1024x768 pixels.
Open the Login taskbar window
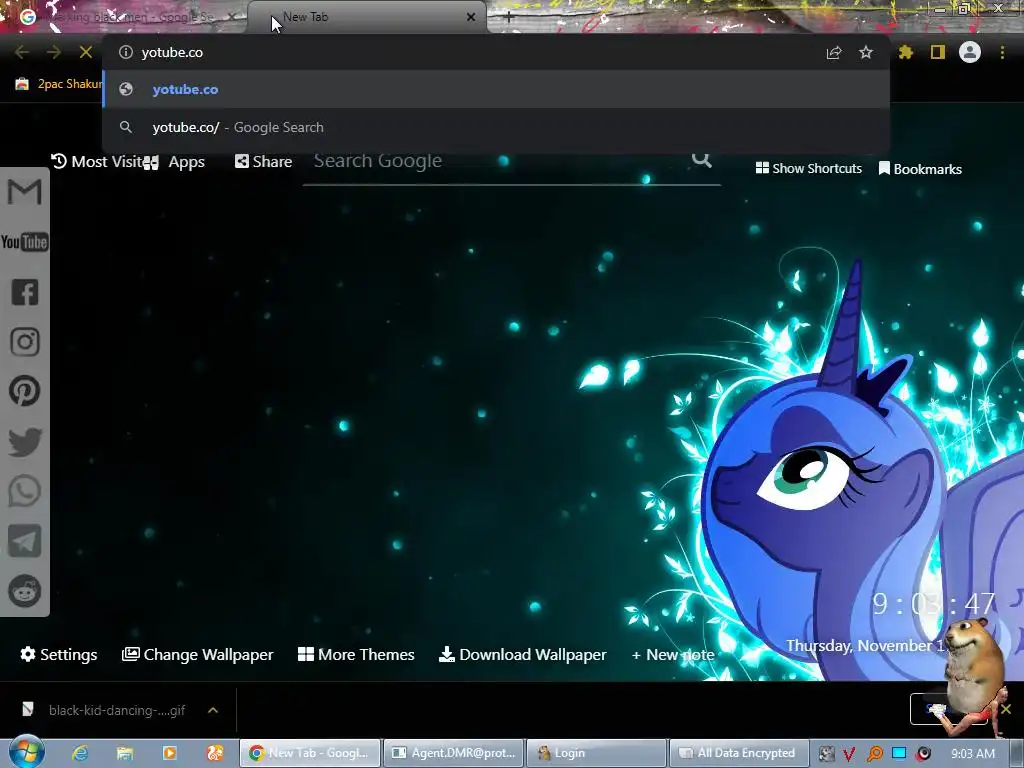coord(596,753)
